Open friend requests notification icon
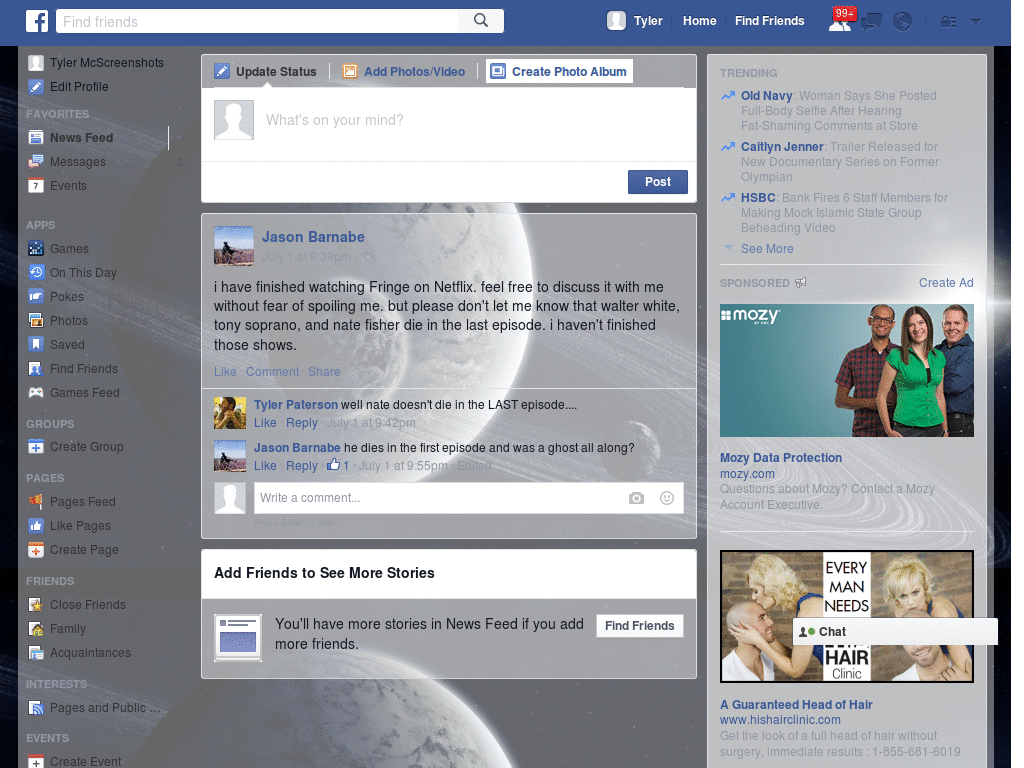The image size is (1024, 768). pyautogui.click(x=840, y=22)
